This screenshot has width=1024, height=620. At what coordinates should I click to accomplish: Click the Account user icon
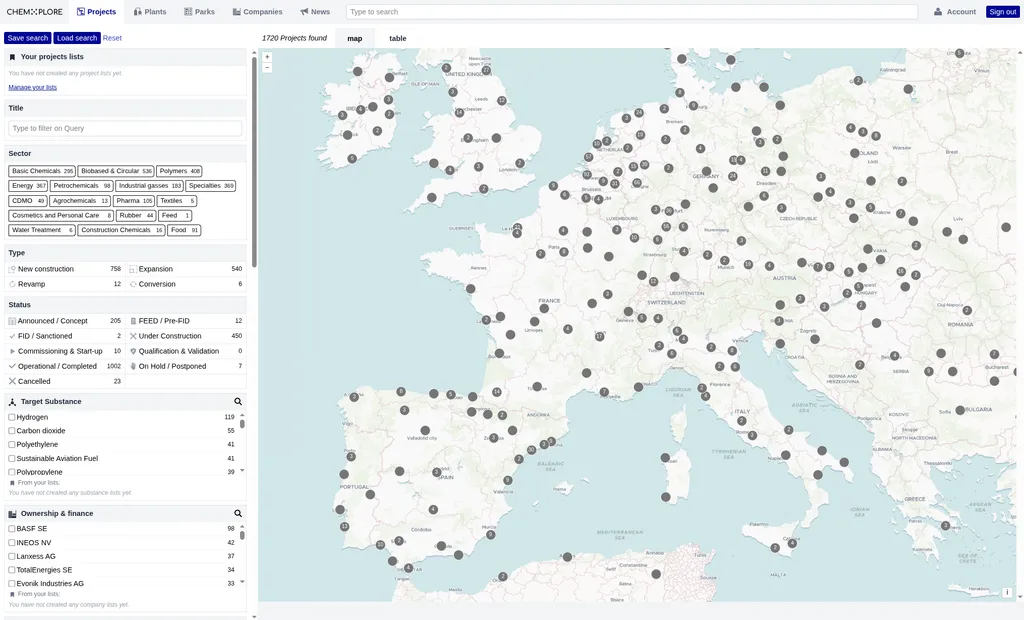click(x=938, y=12)
